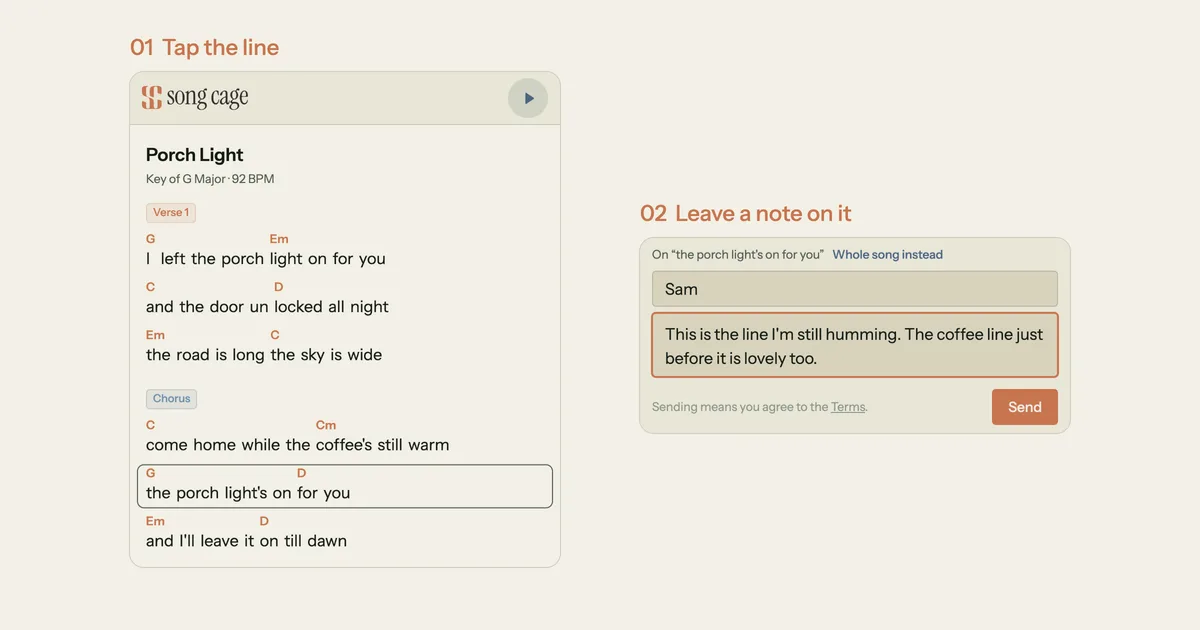Tap the line "I left the porch light on for you"
1200x630 pixels.
coord(266,258)
